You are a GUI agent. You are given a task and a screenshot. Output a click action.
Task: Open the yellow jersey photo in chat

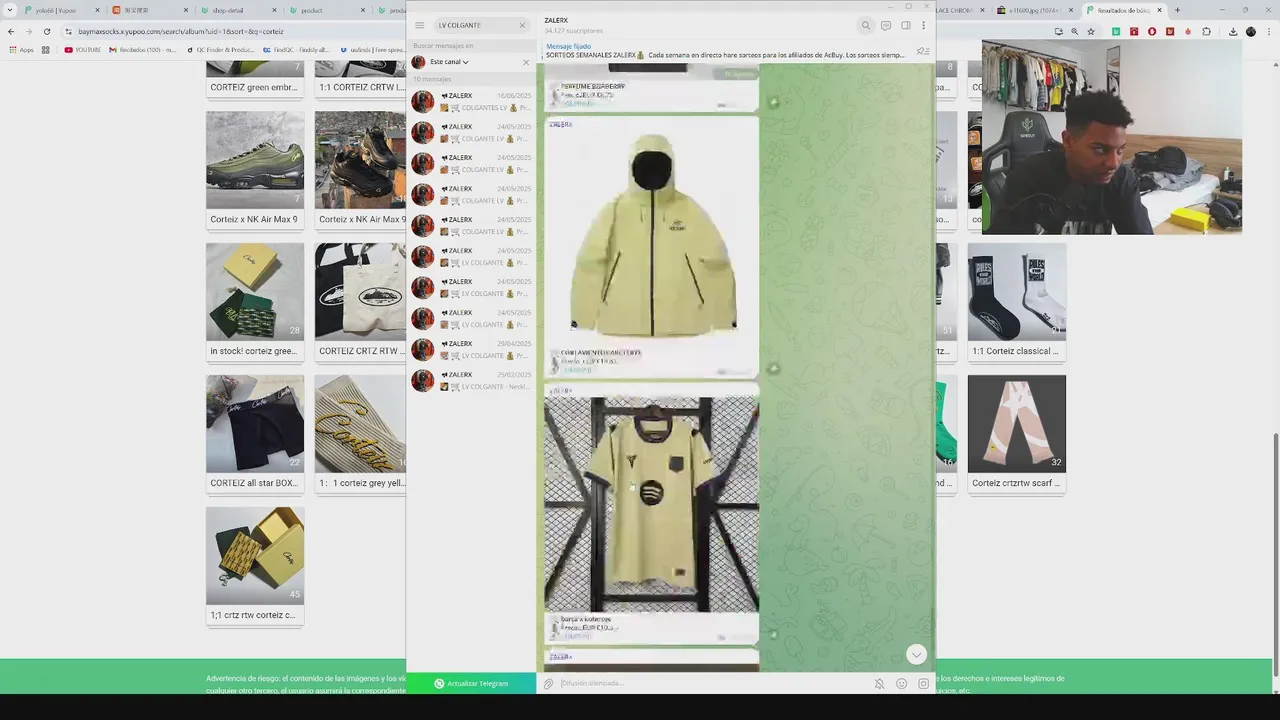click(x=652, y=504)
